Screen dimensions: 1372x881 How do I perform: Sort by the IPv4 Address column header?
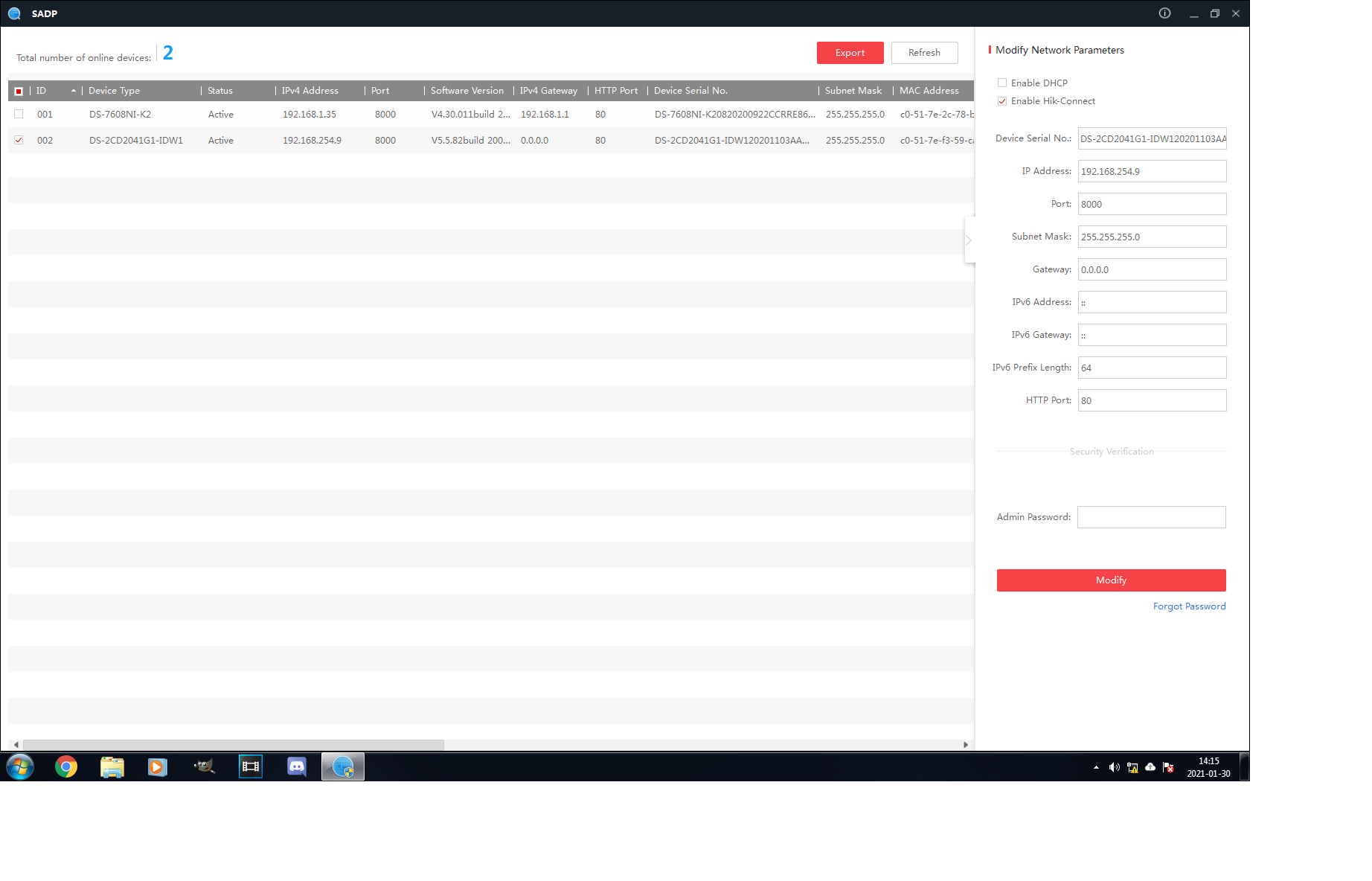(310, 91)
